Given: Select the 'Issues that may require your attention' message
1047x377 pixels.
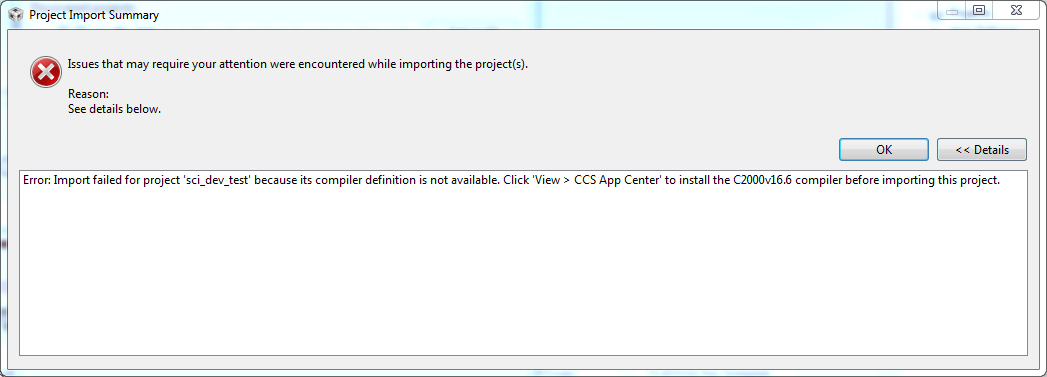Looking at the screenshot, I should (x=298, y=65).
